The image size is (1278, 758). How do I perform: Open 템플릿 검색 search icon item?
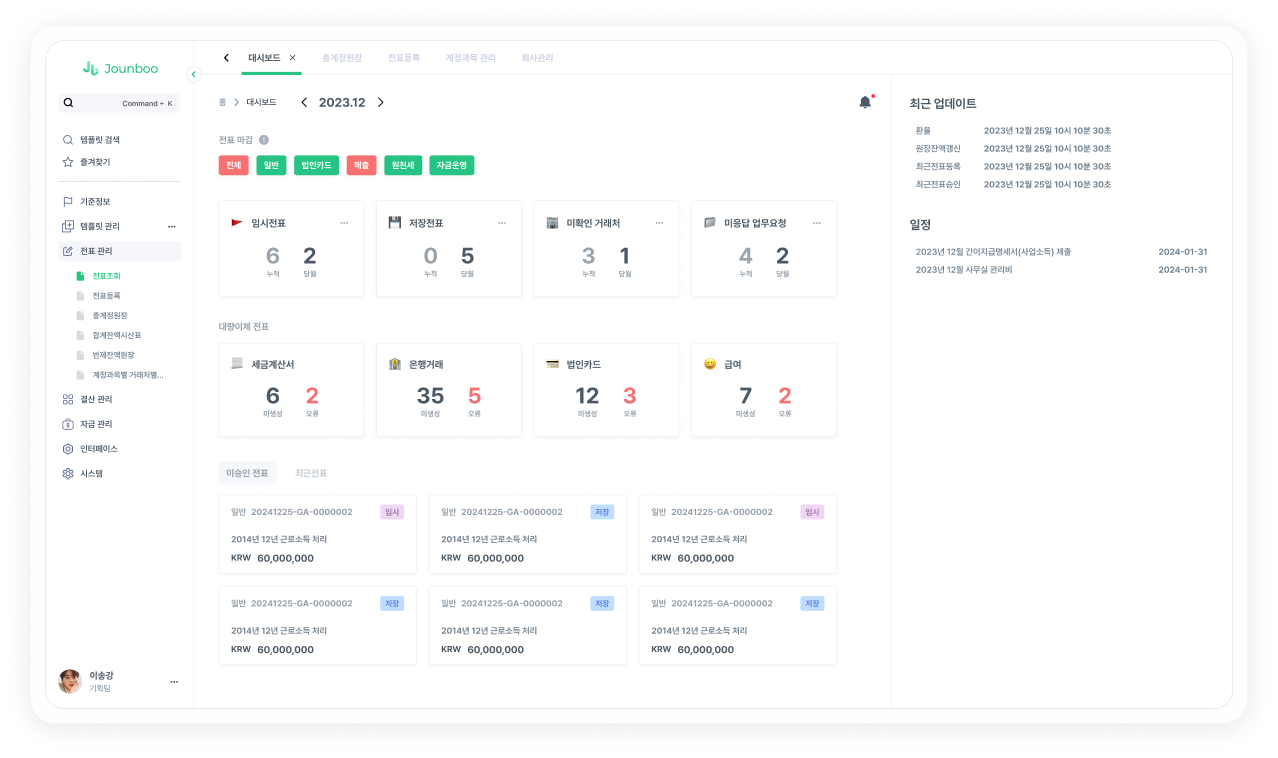tap(68, 140)
